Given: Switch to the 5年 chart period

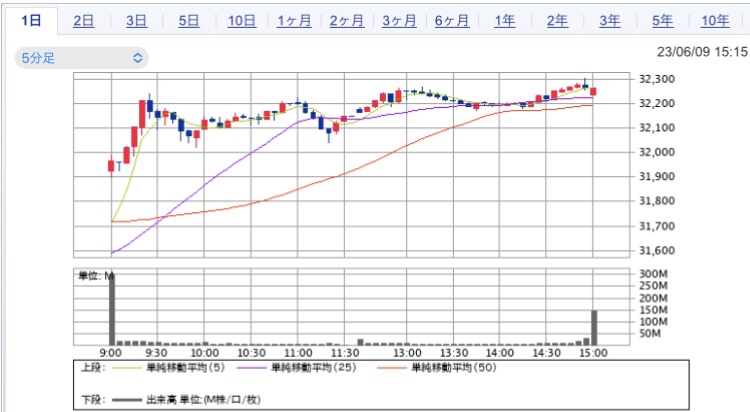Looking at the screenshot, I should point(662,21).
